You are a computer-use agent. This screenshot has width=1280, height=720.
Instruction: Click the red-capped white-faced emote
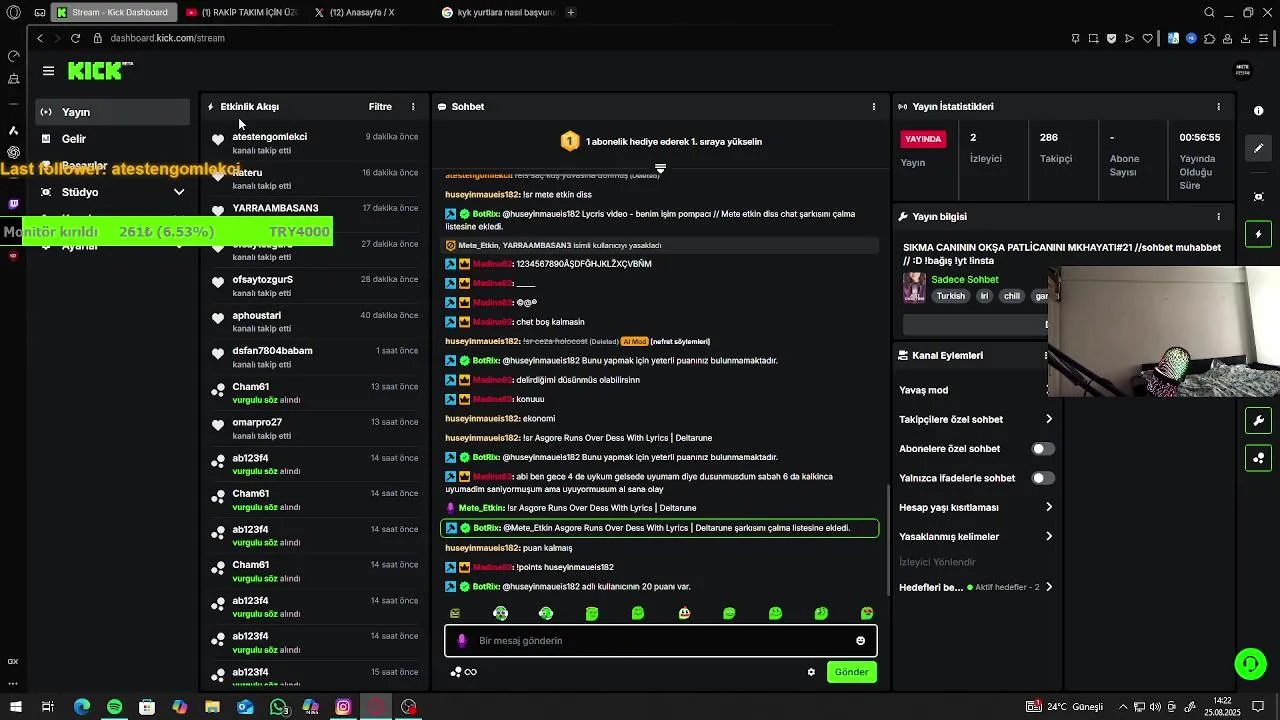click(x=684, y=613)
